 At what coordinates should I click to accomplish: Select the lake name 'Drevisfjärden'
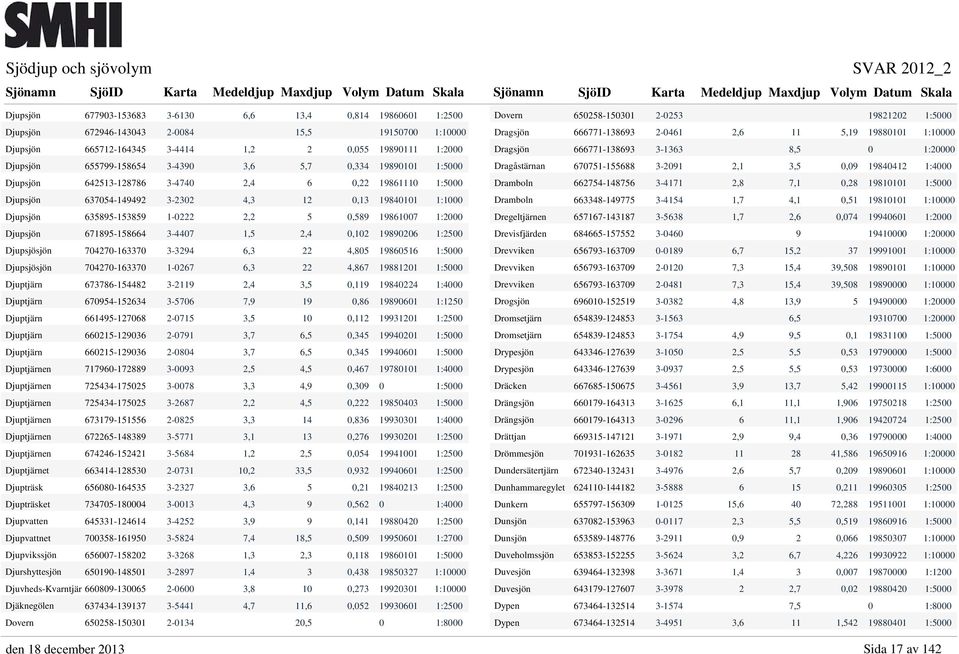[520, 234]
